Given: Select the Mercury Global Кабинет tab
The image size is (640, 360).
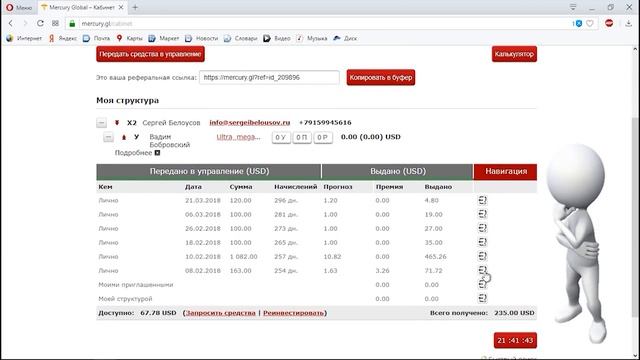Looking at the screenshot, I should 82,7.
